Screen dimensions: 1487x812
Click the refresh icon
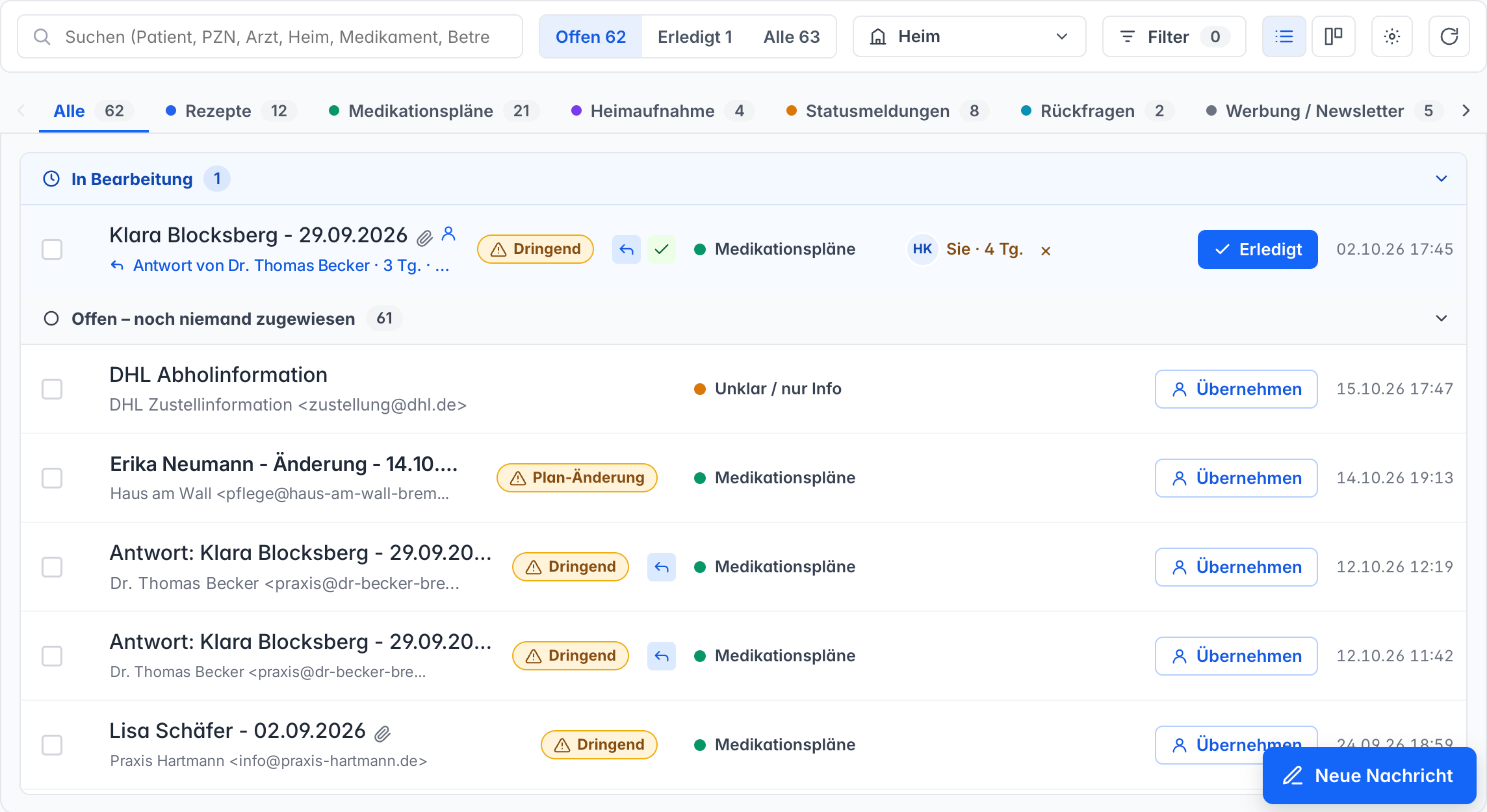point(1449,37)
